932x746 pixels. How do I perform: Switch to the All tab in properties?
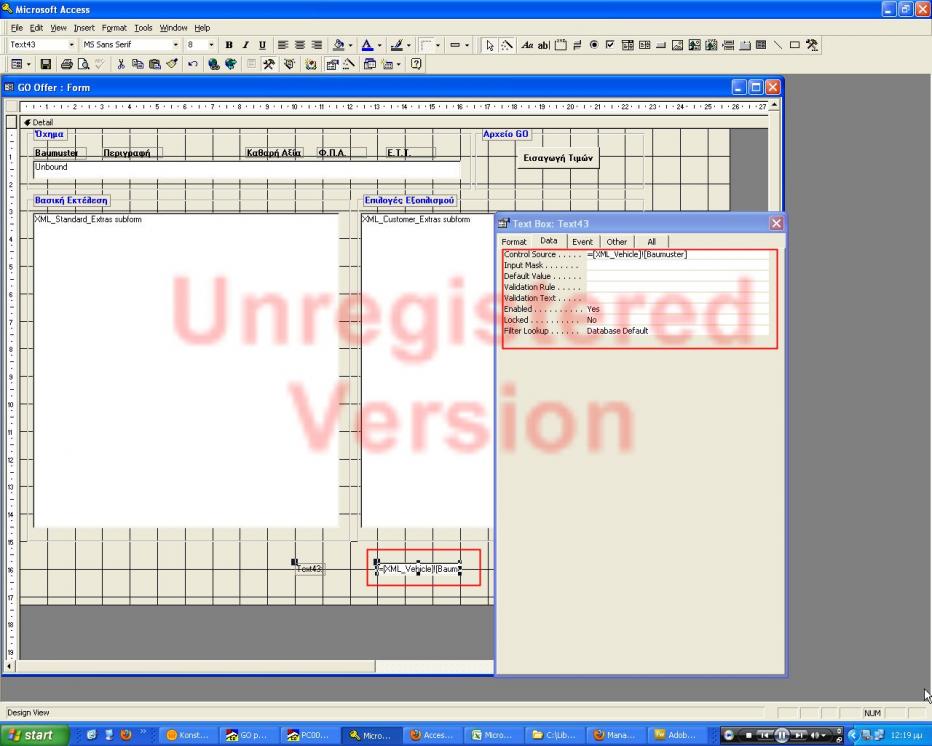[651, 242]
